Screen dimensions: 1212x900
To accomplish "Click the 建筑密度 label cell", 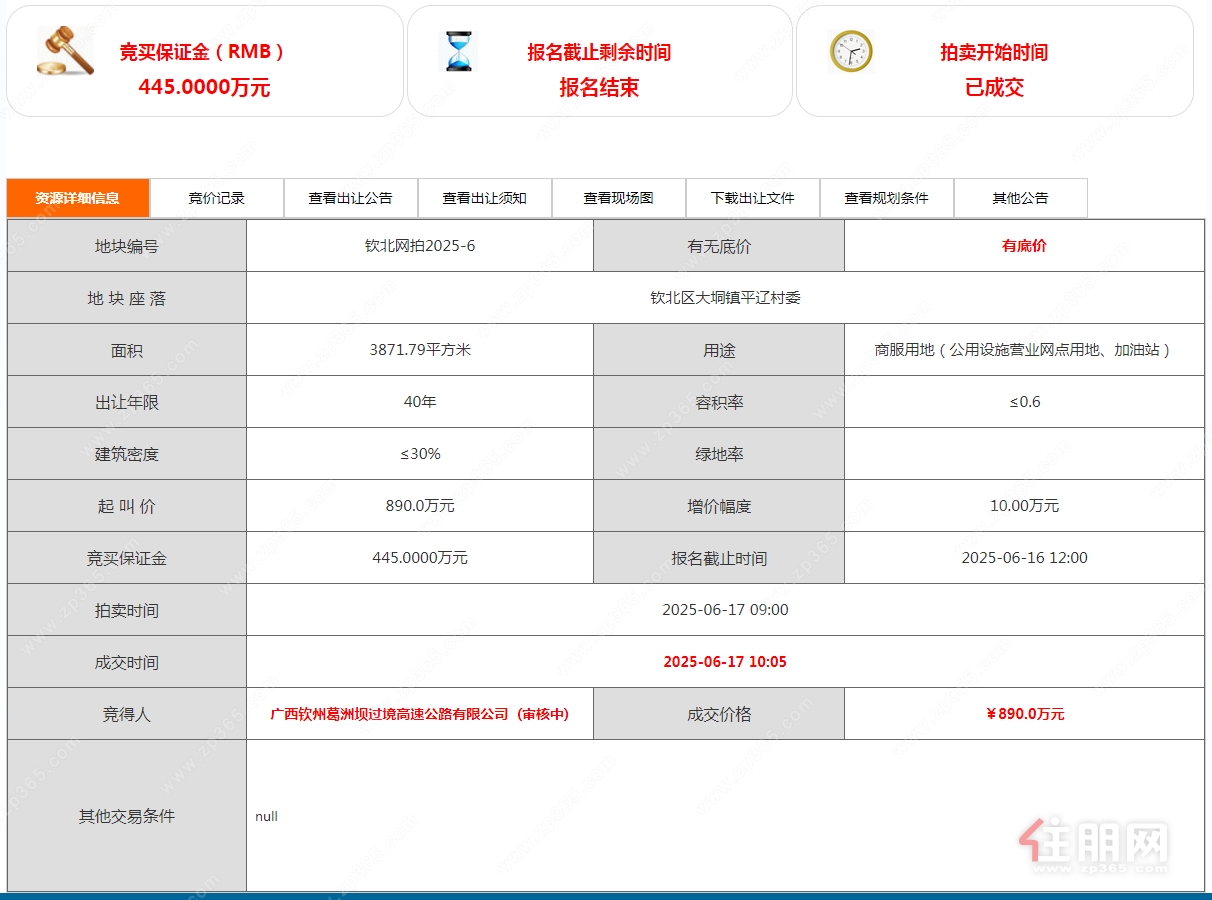I will [x=127, y=454].
